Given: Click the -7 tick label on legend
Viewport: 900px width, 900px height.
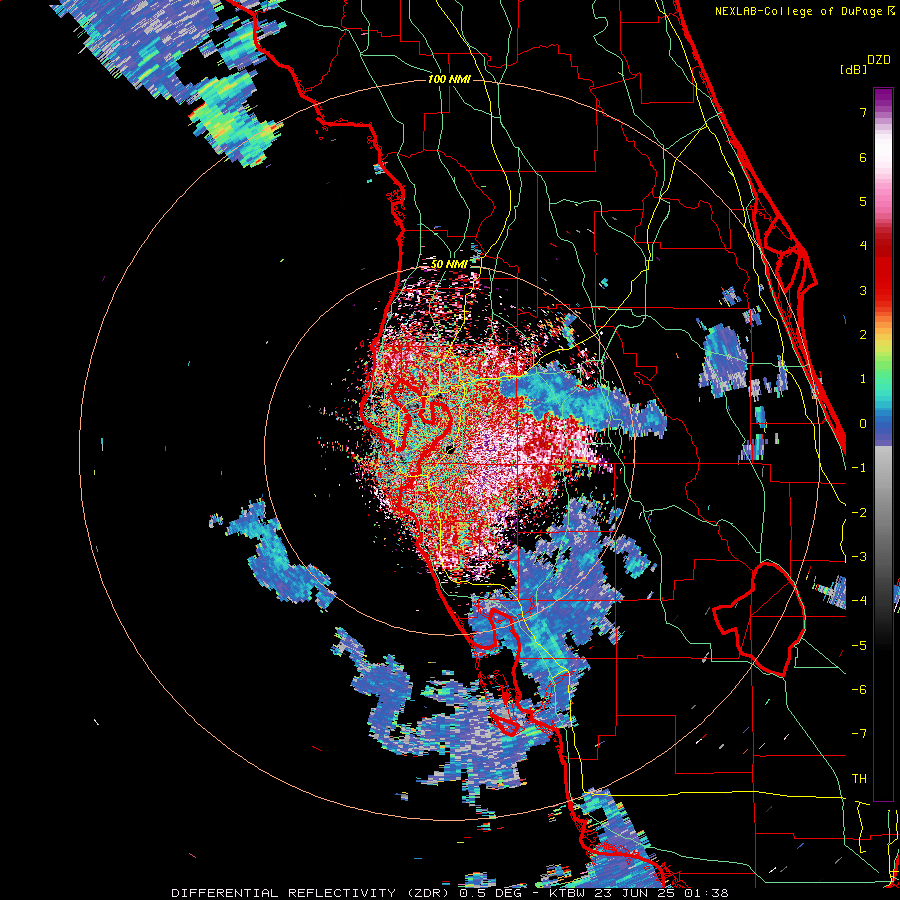Looking at the screenshot, I should (x=859, y=734).
